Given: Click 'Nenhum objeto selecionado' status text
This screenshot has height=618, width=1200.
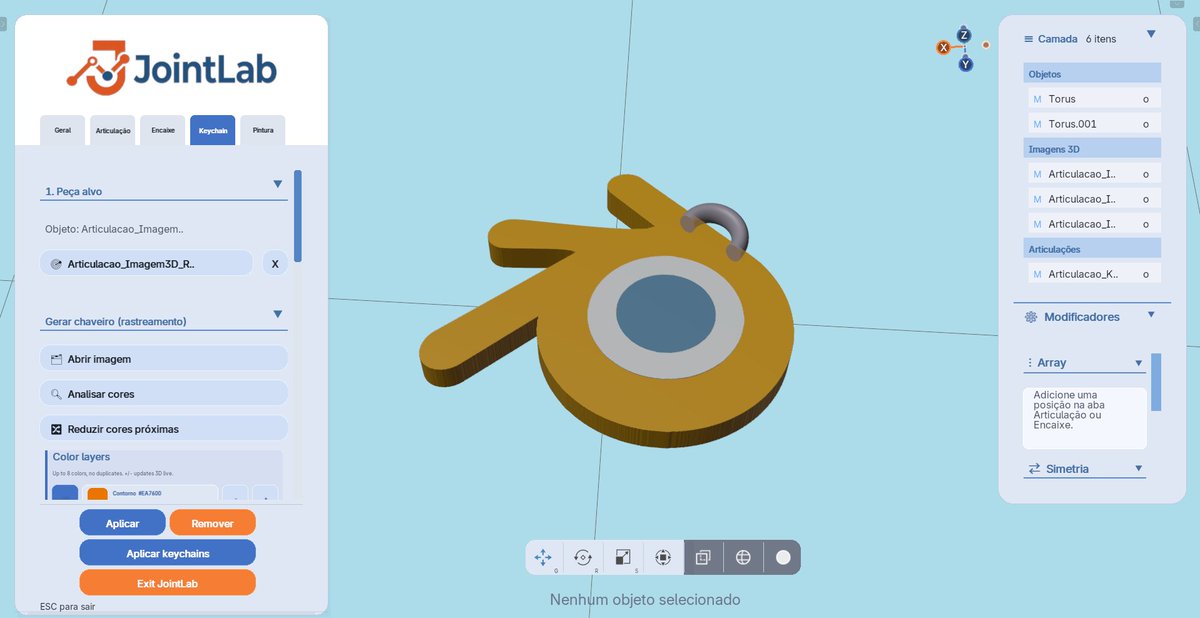Looking at the screenshot, I should click(645, 600).
